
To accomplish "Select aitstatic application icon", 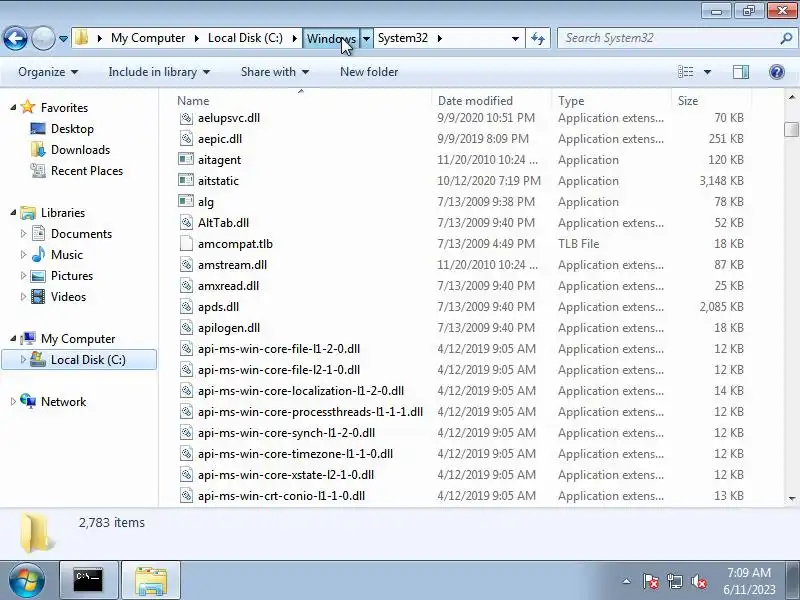I will tap(186, 180).
